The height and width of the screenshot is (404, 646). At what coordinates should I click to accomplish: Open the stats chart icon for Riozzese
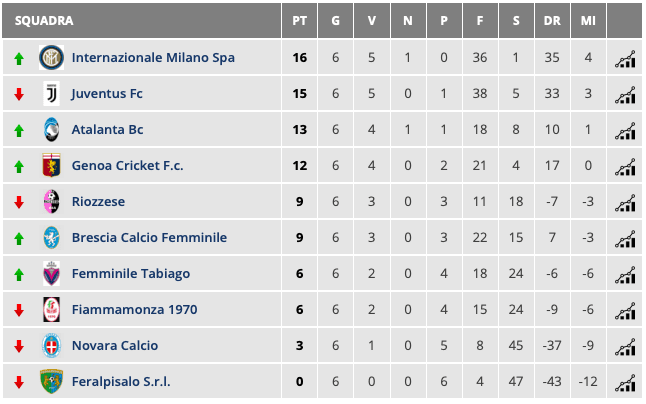point(625,202)
